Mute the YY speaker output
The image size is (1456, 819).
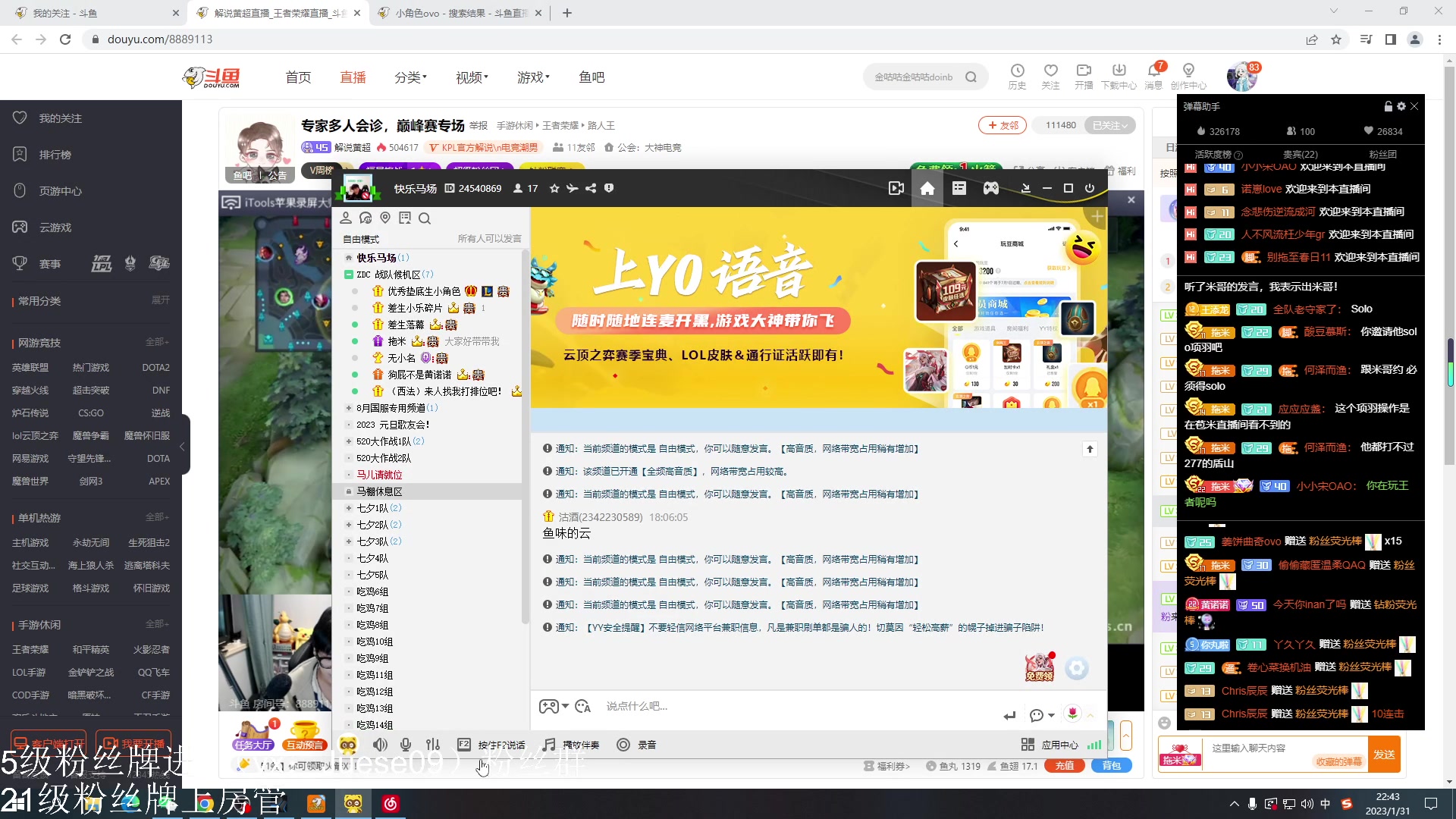click(x=380, y=745)
